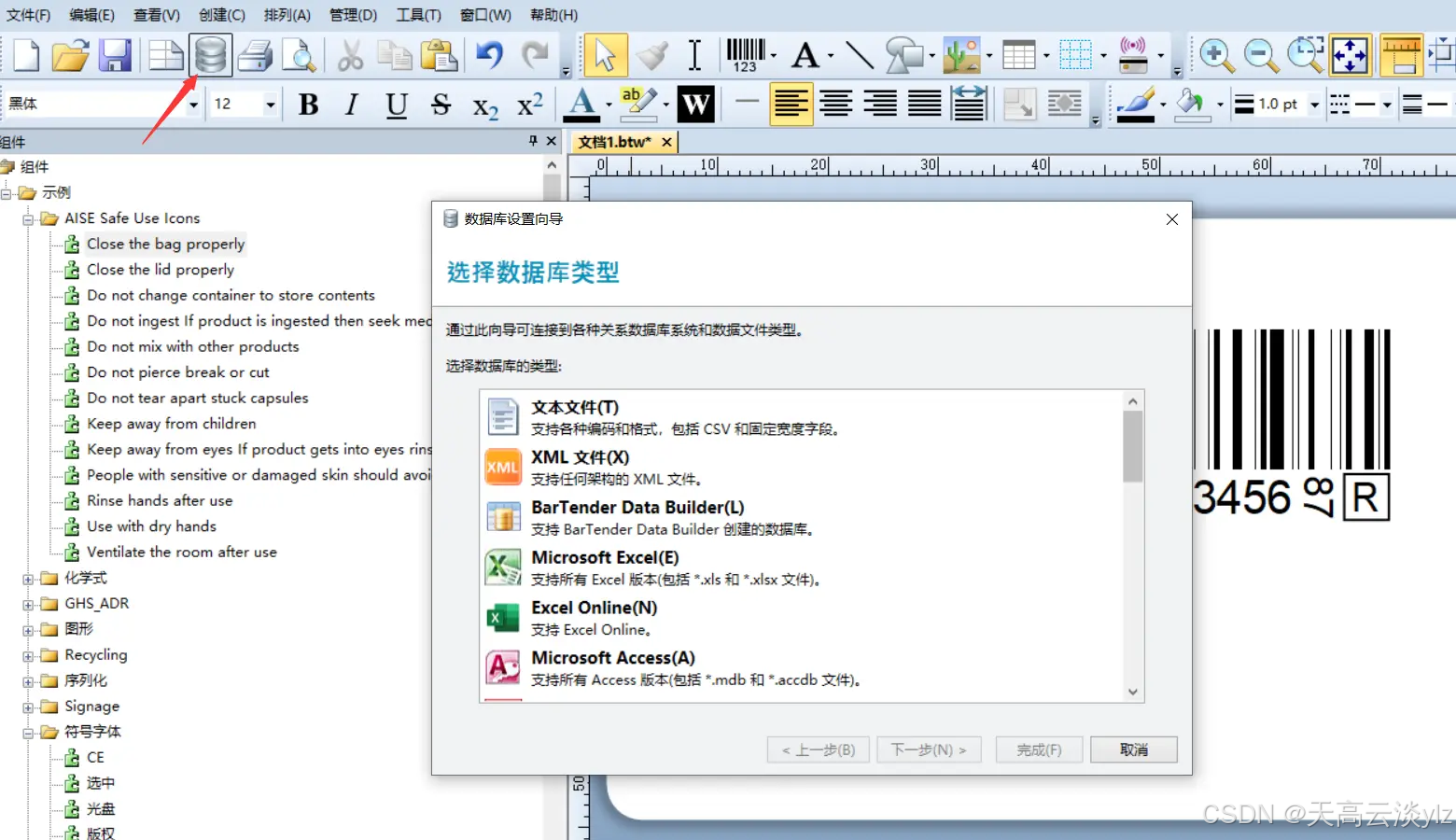Toggle bold formatting
Image resolution: width=1456 pixels, height=840 pixels.
307,104
